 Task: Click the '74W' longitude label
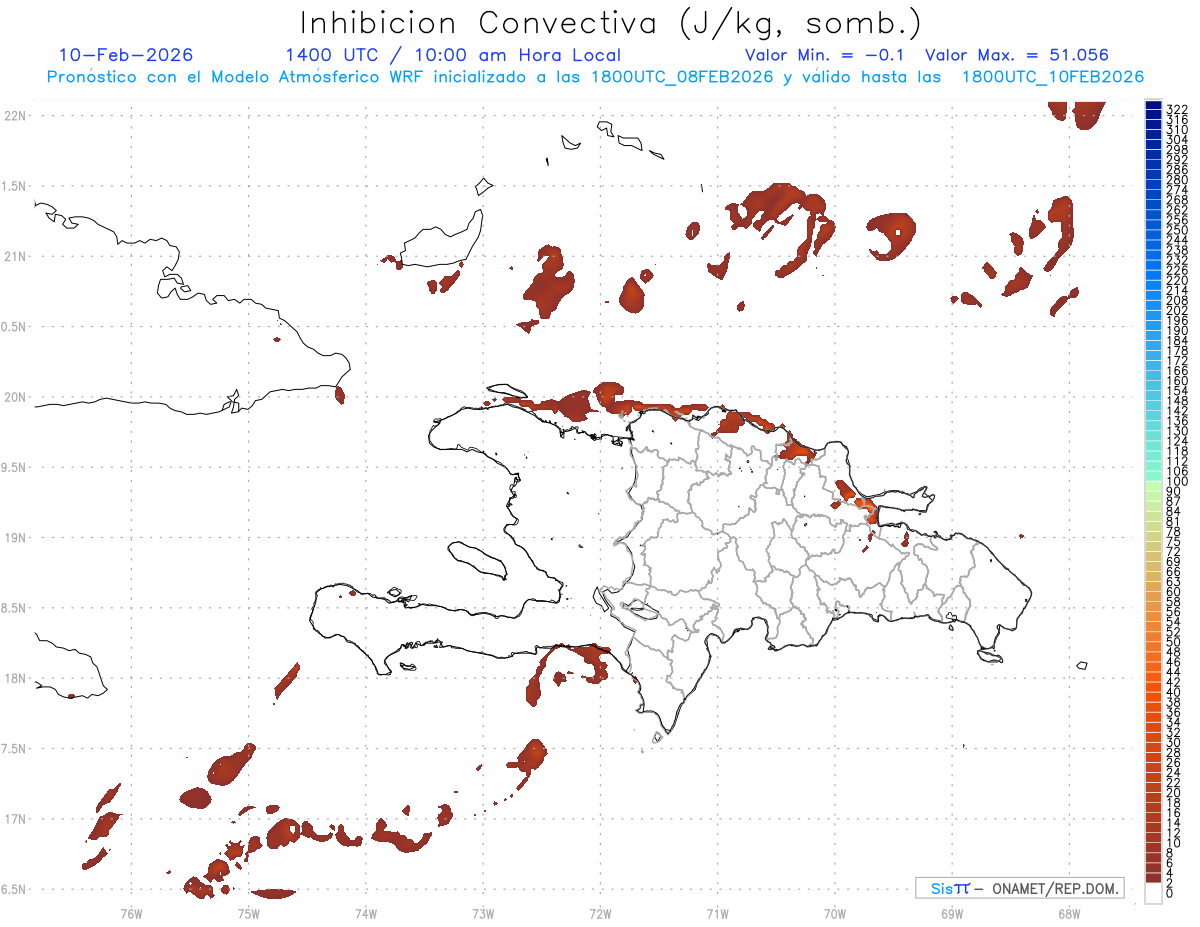(x=366, y=912)
